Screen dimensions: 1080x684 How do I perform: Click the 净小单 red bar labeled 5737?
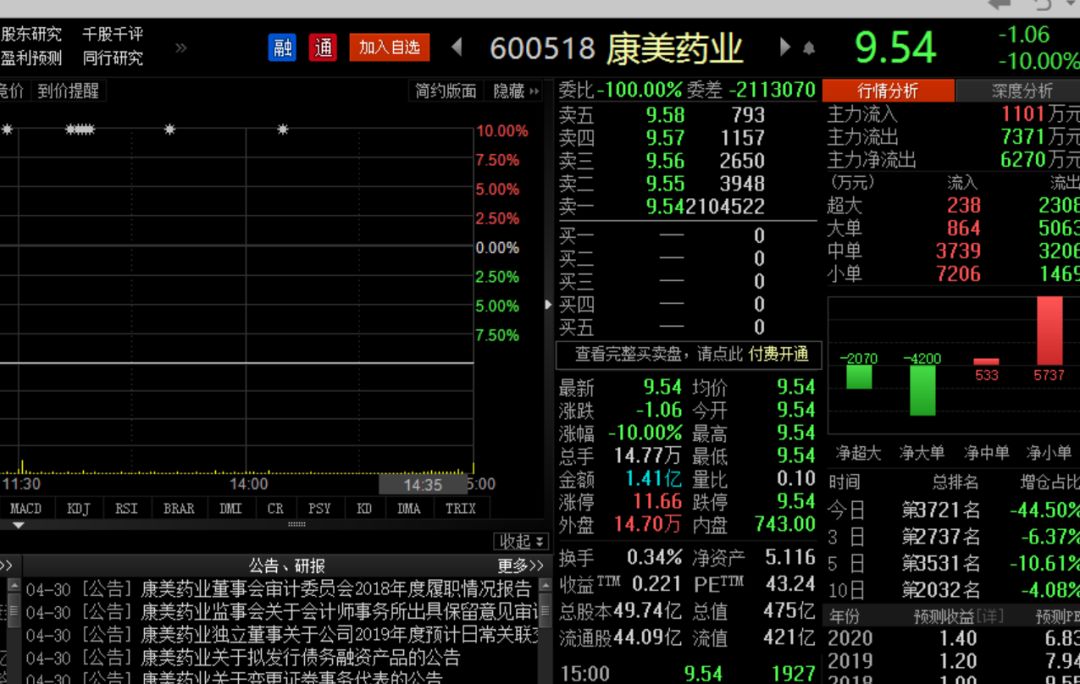click(x=1049, y=331)
